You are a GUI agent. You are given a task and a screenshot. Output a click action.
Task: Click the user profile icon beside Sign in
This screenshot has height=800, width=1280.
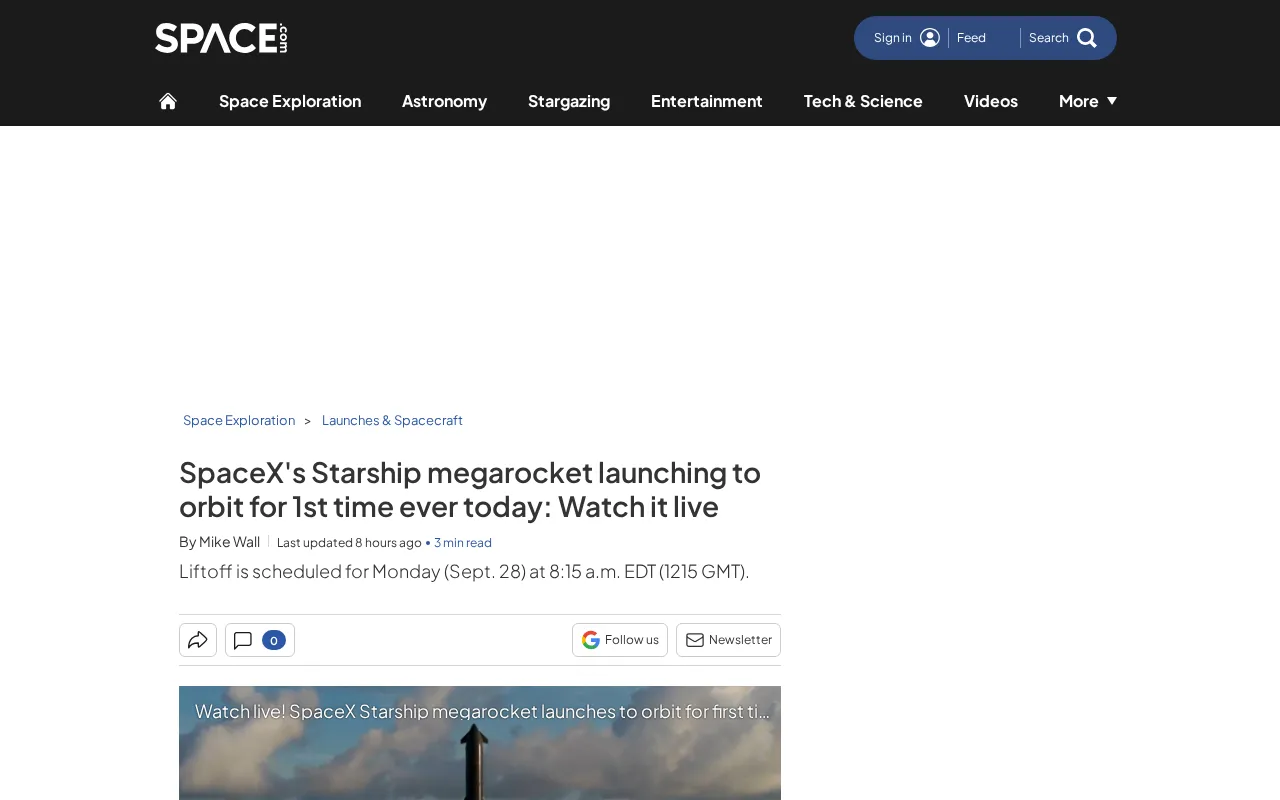pos(930,38)
